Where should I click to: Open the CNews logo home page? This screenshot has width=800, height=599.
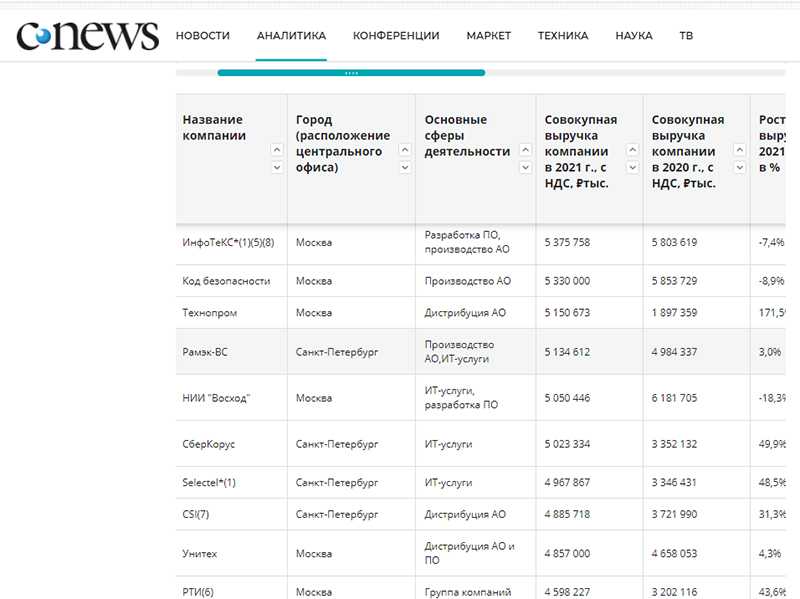pos(87,35)
